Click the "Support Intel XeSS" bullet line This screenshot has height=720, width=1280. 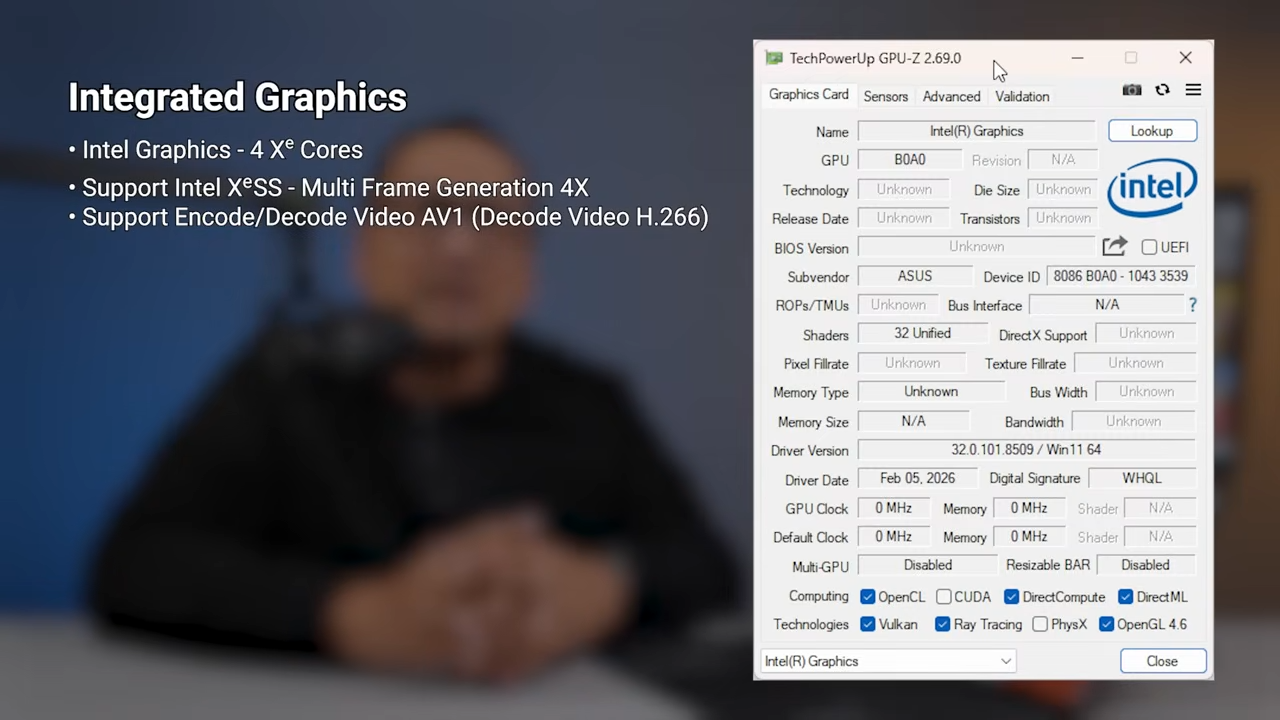tap(329, 187)
